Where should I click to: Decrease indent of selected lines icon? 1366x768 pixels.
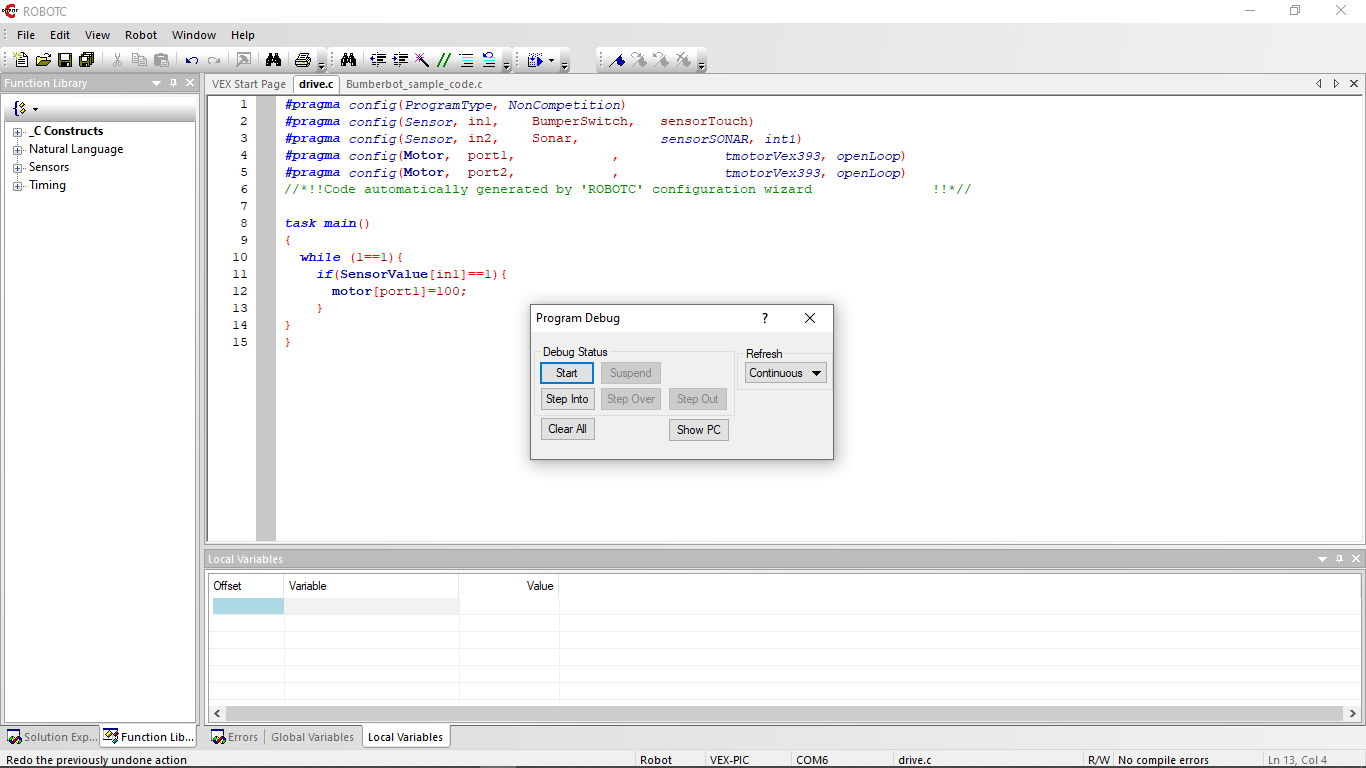378,60
